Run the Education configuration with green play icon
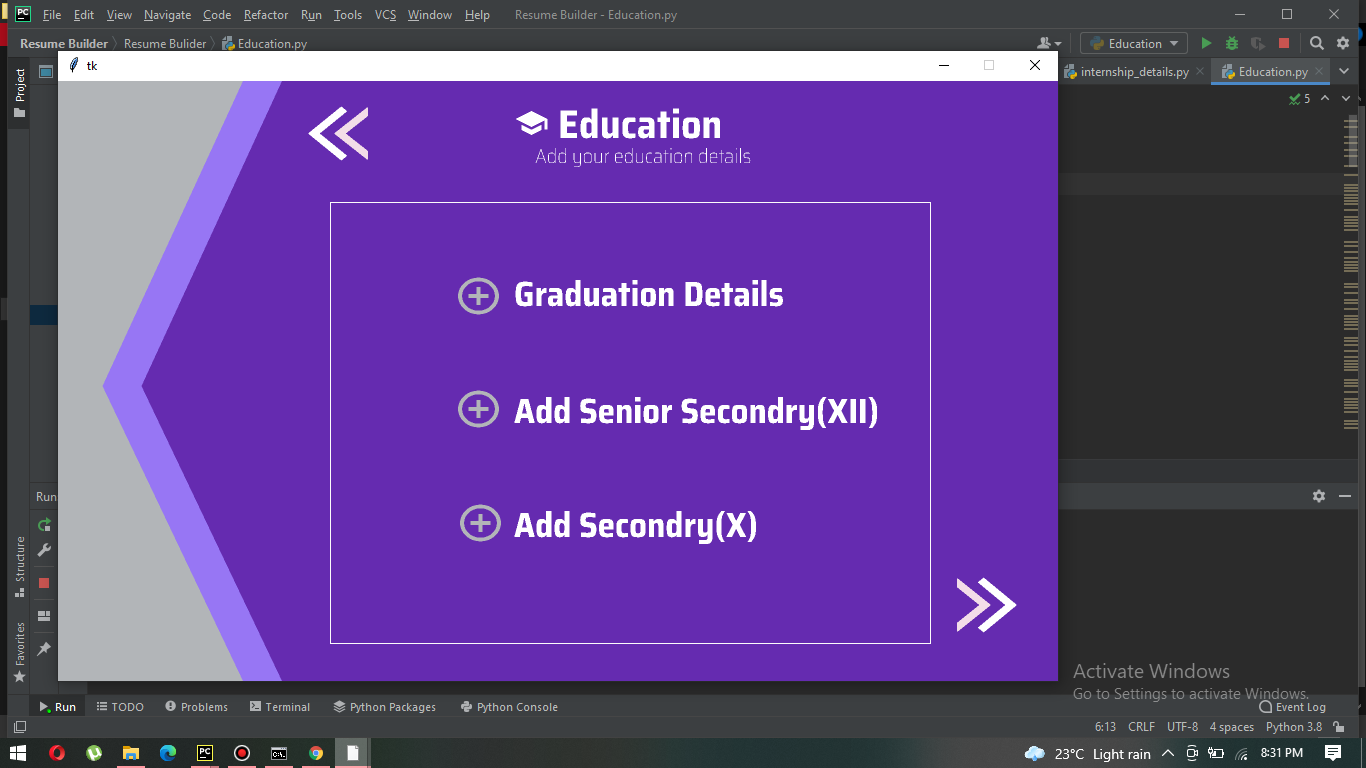1366x768 pixels. pyautogui.click(x=1205, y=43)
